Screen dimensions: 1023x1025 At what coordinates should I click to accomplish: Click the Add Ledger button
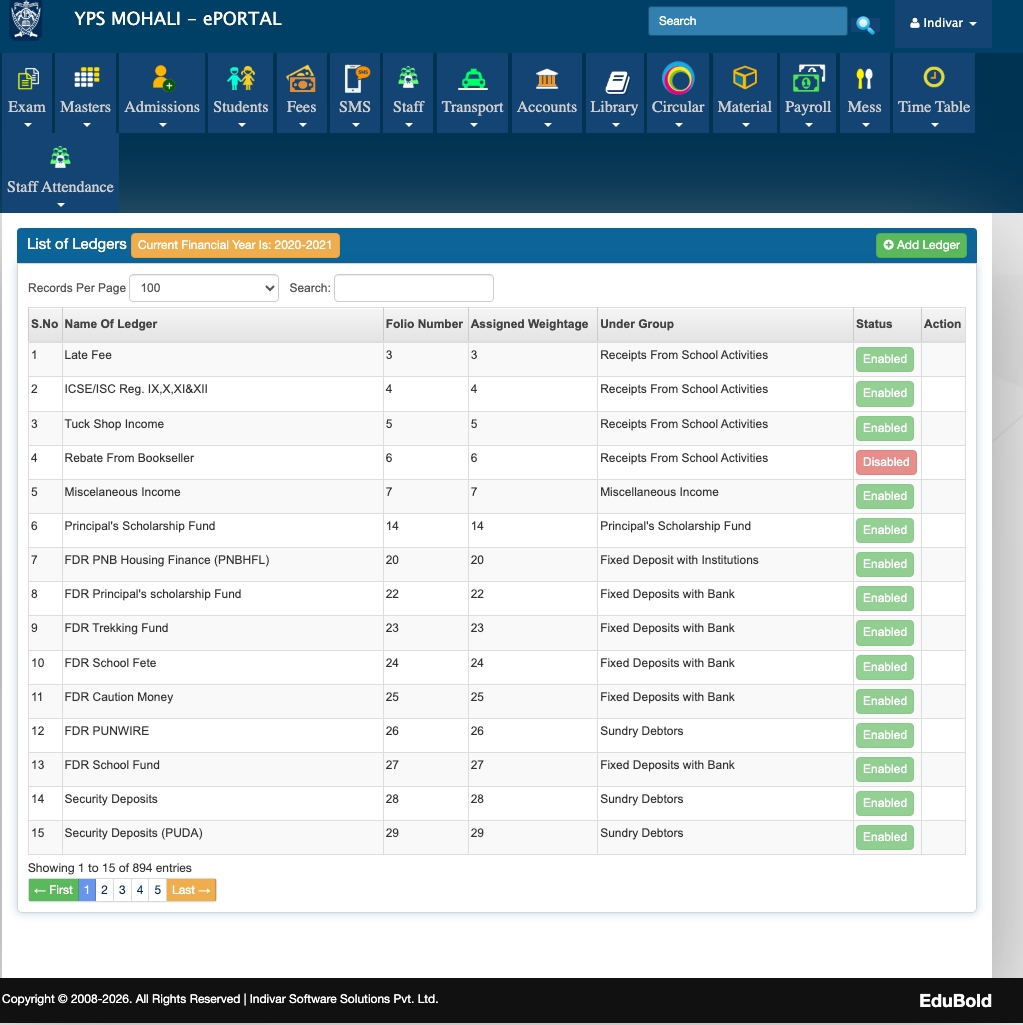[920, 245]
